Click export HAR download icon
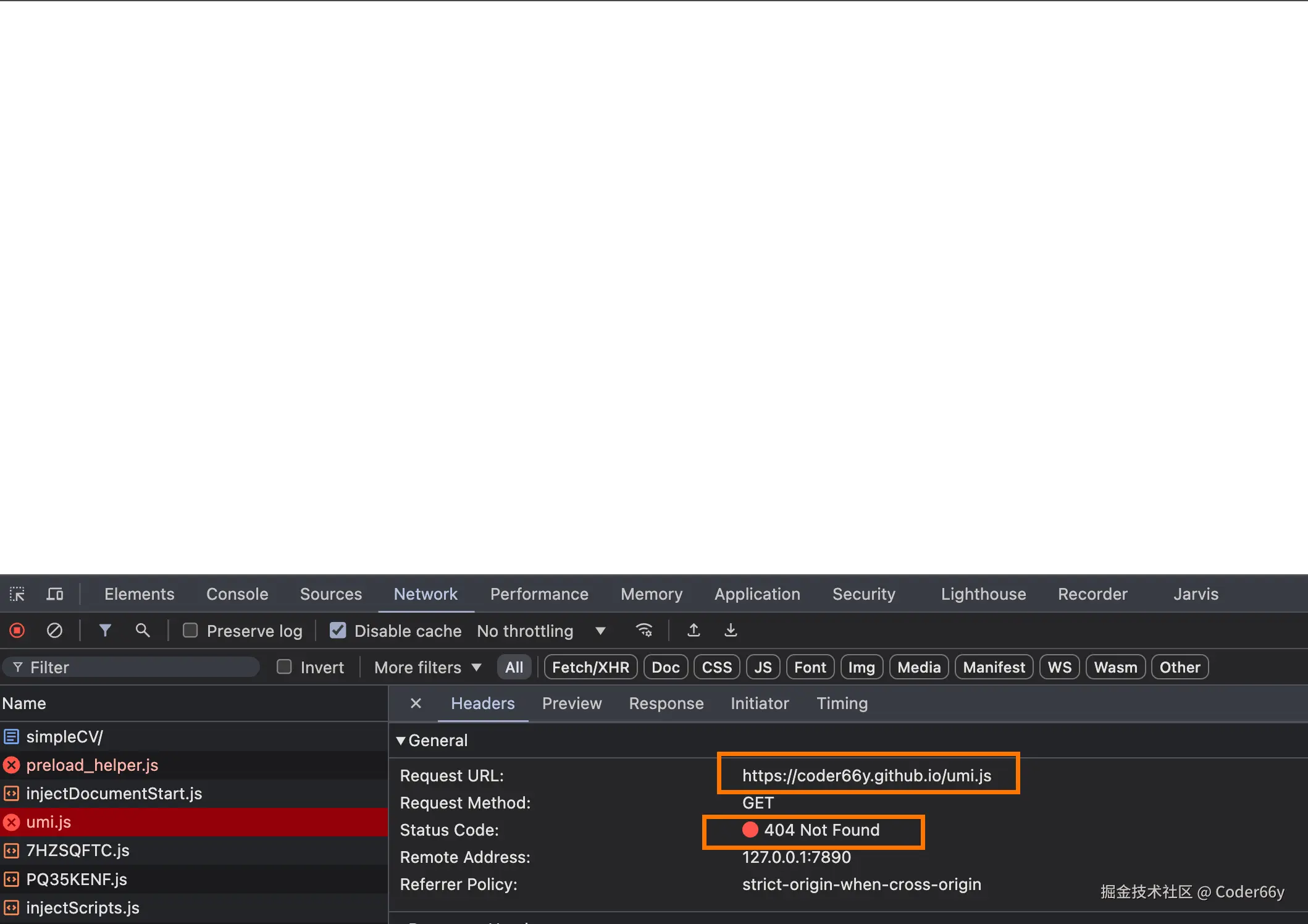 pos(731,631)
